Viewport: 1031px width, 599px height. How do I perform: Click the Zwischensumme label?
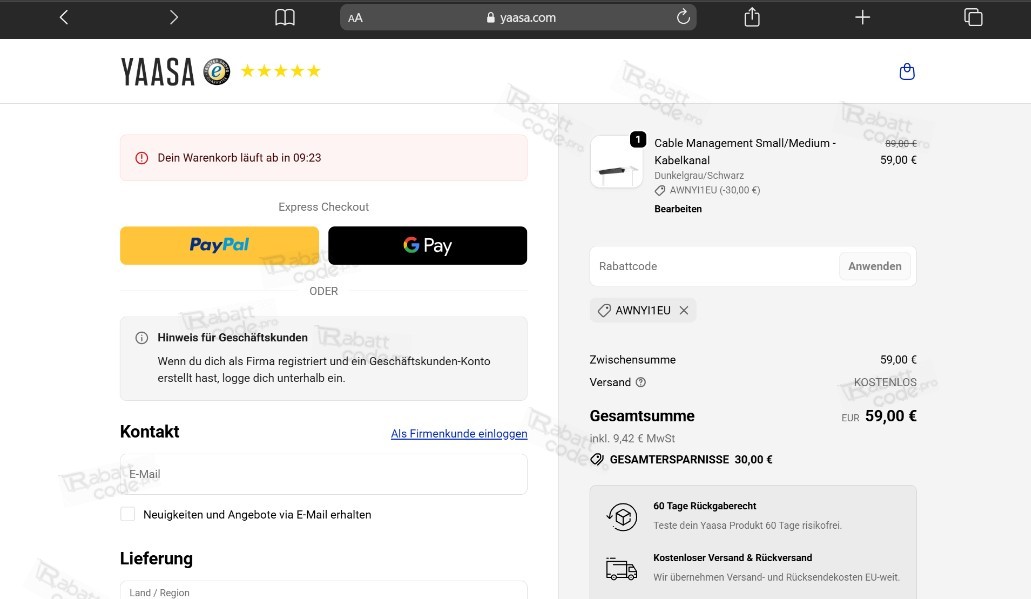click(633, 360)
